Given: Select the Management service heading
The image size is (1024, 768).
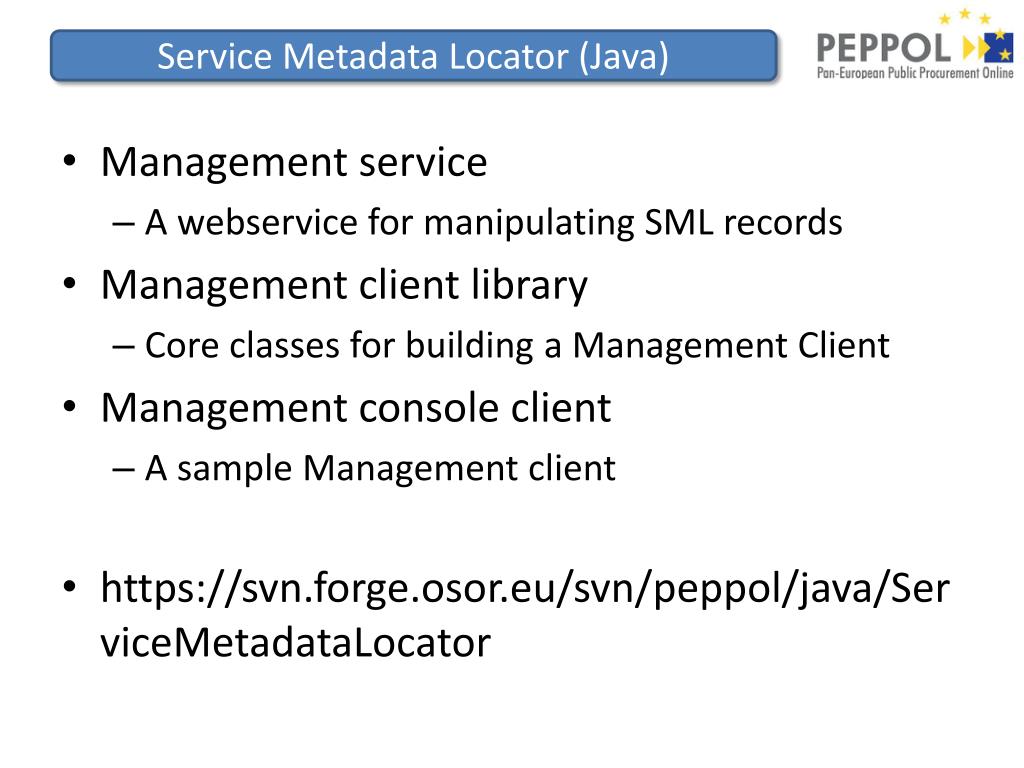Looking at the screenshot, I should click(294, 163).
